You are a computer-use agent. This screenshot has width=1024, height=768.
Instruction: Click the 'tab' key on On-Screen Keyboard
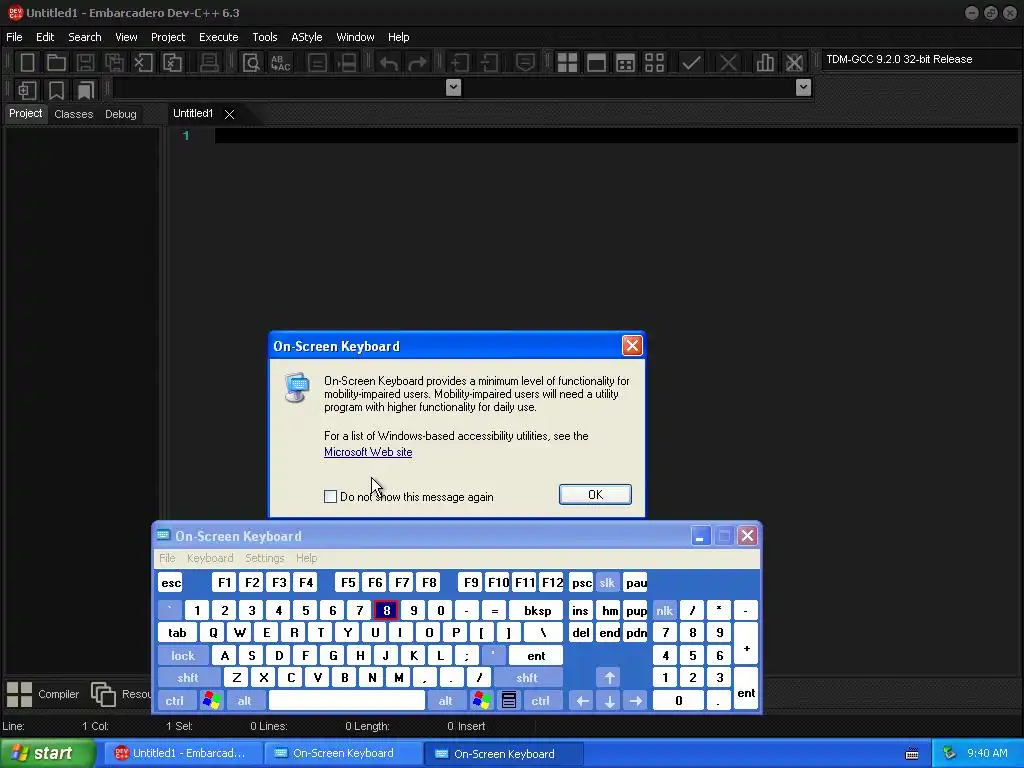click(x=177, y=633)
